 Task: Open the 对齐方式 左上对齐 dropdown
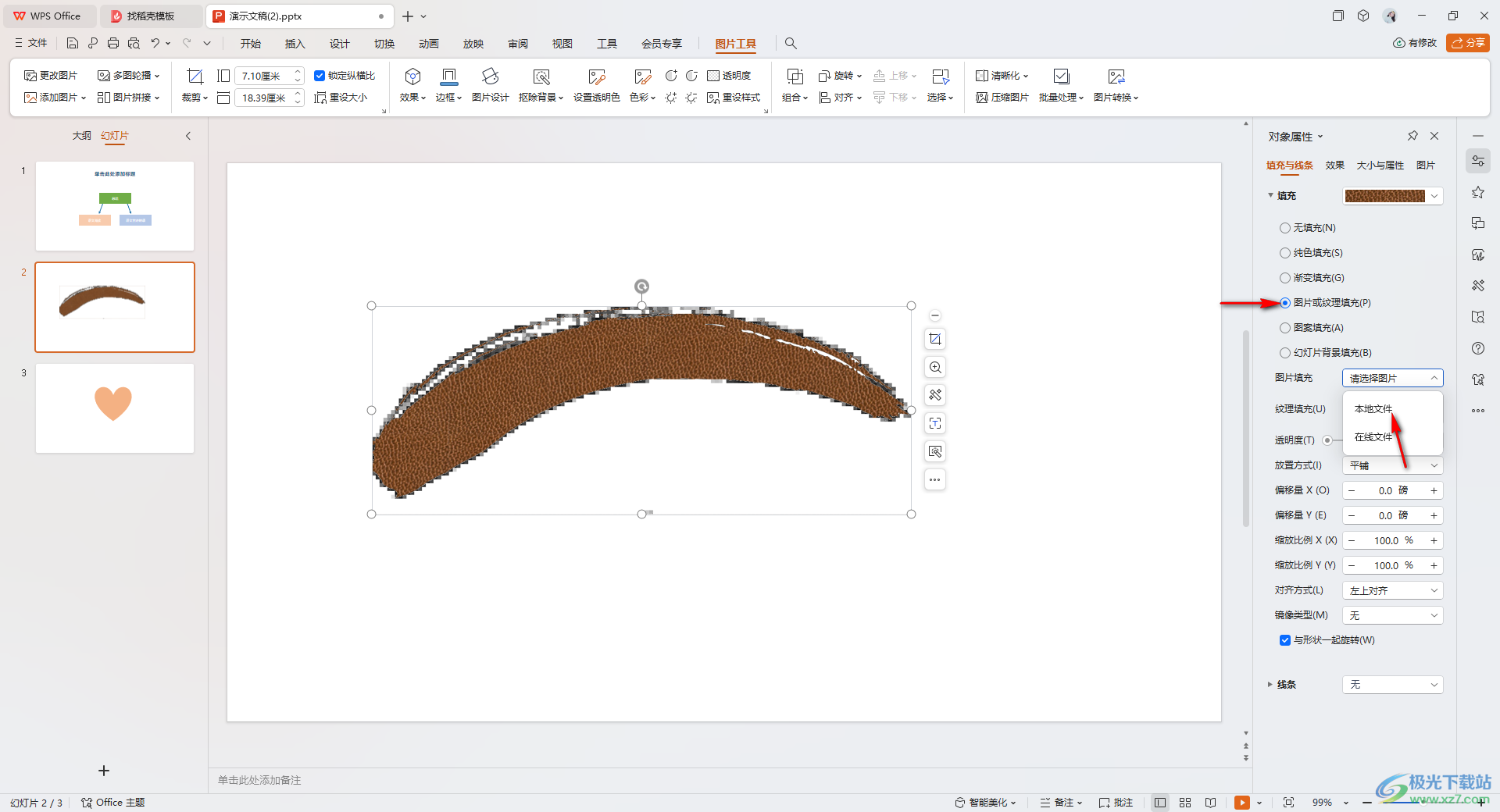(x=1393, y=590)
